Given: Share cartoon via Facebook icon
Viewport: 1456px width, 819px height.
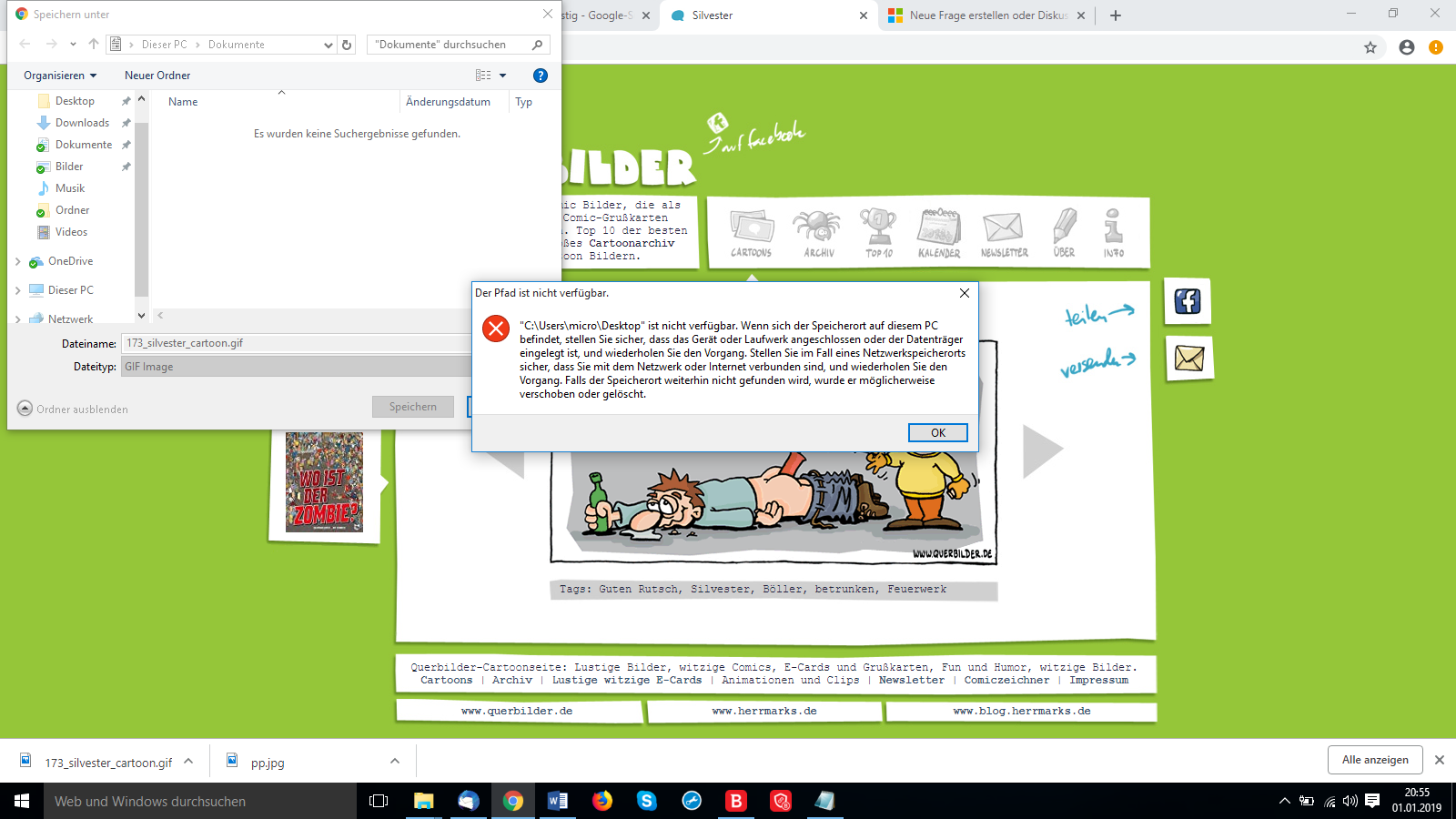Looking at the screenshot, I should [1188, 301].
